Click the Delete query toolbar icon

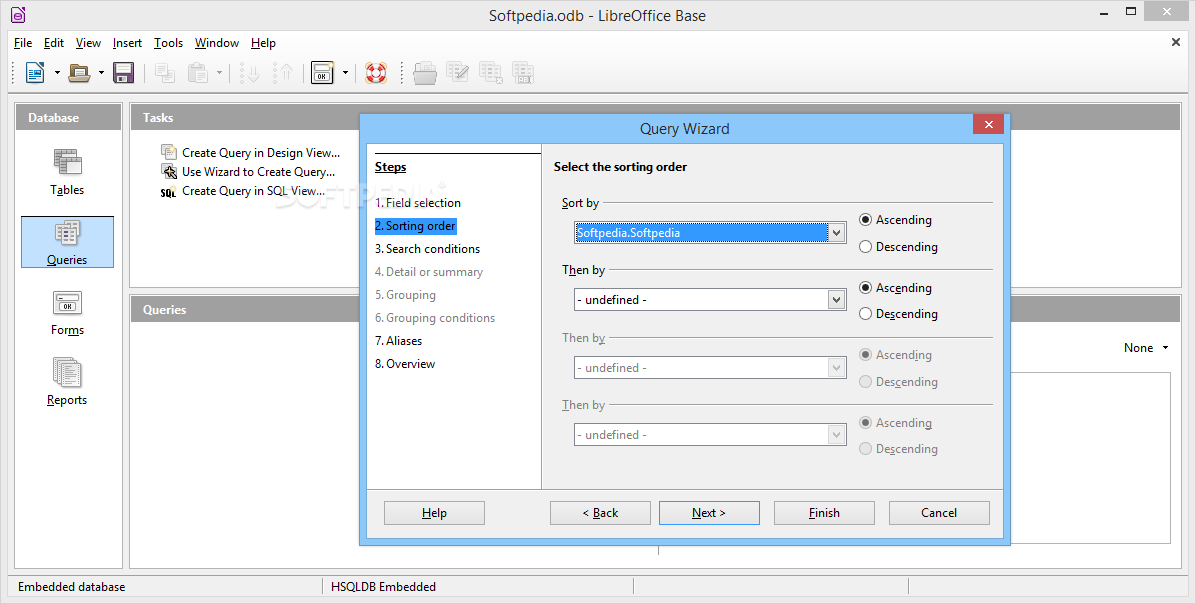coord(490,73)
